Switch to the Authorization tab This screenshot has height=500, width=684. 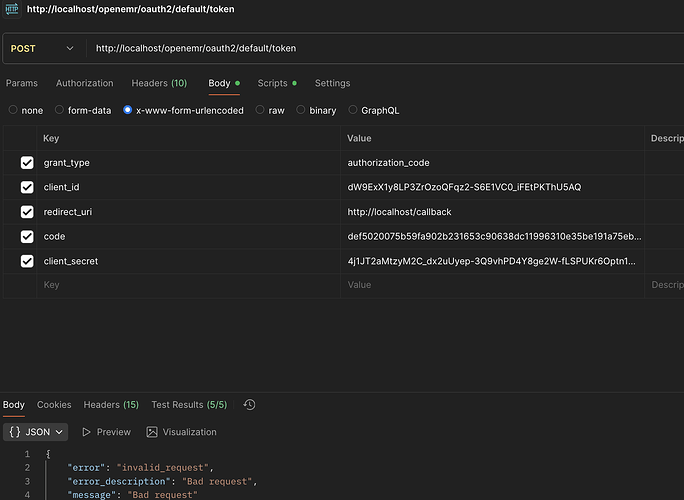[x=84, y=83]
